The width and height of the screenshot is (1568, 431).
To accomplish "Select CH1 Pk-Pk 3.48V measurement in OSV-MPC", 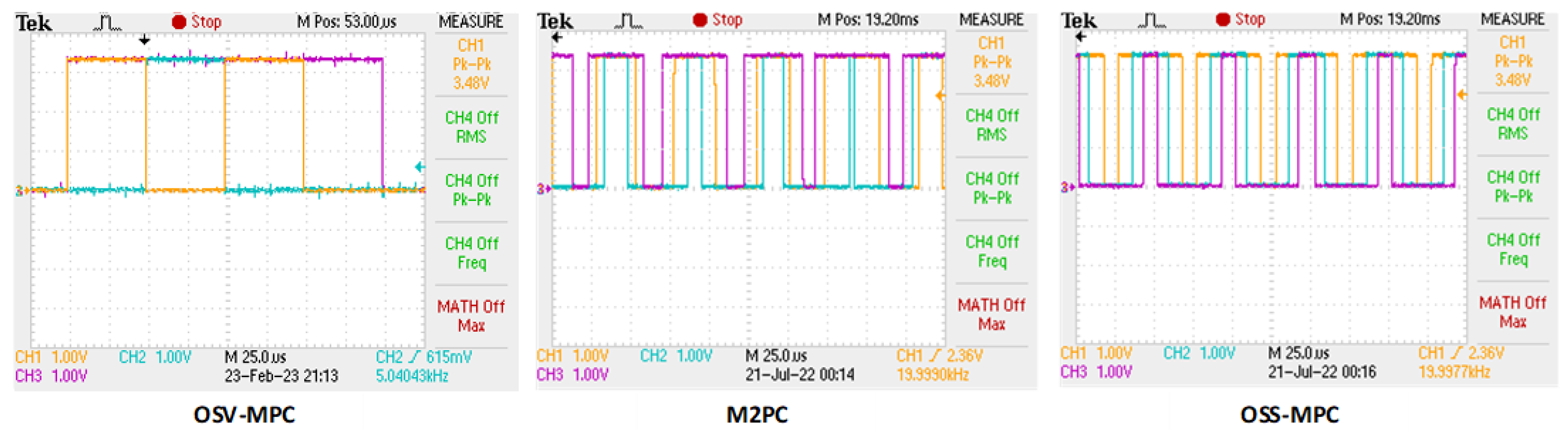I will point(471,64).
